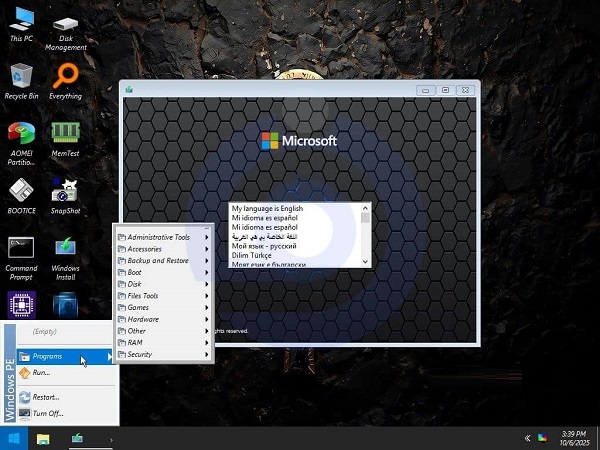Launch BOOTICE desktop icon
This screenshot has height=450, width=600.
(x=21, y=196)
